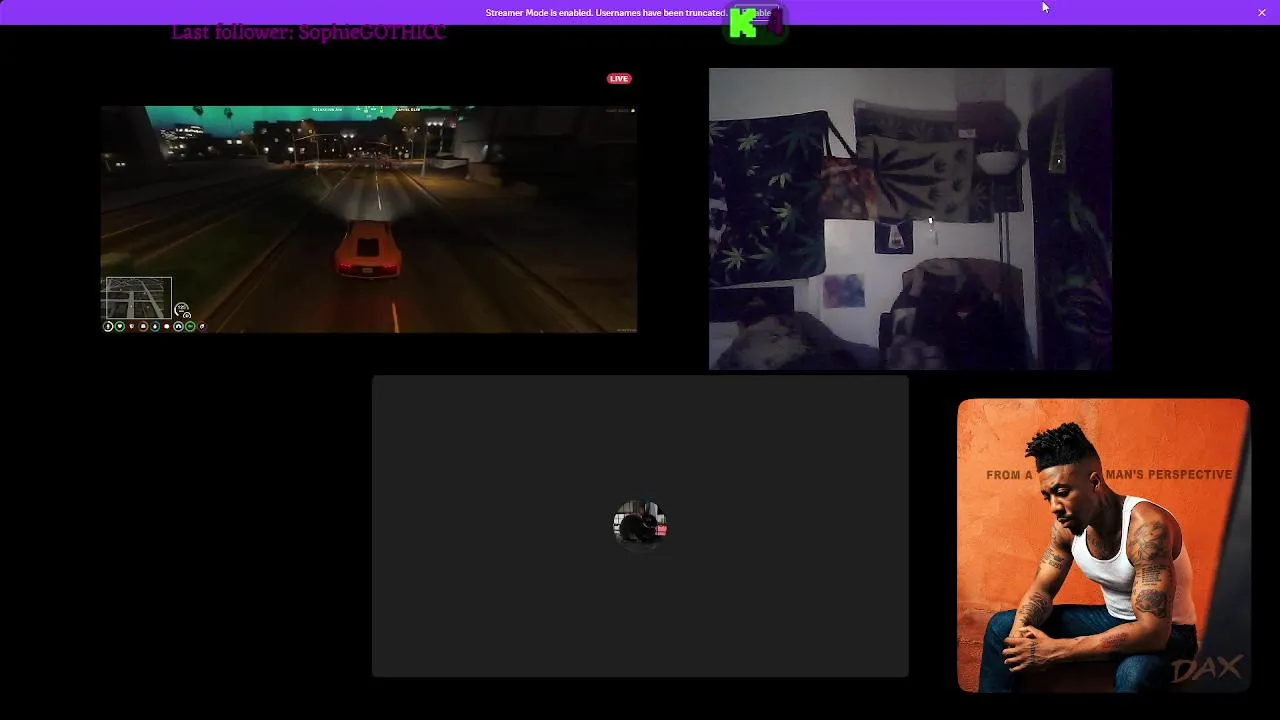
Task: Click 'Last follower: SophieGOTHICC' text
Action: [308, 32]
